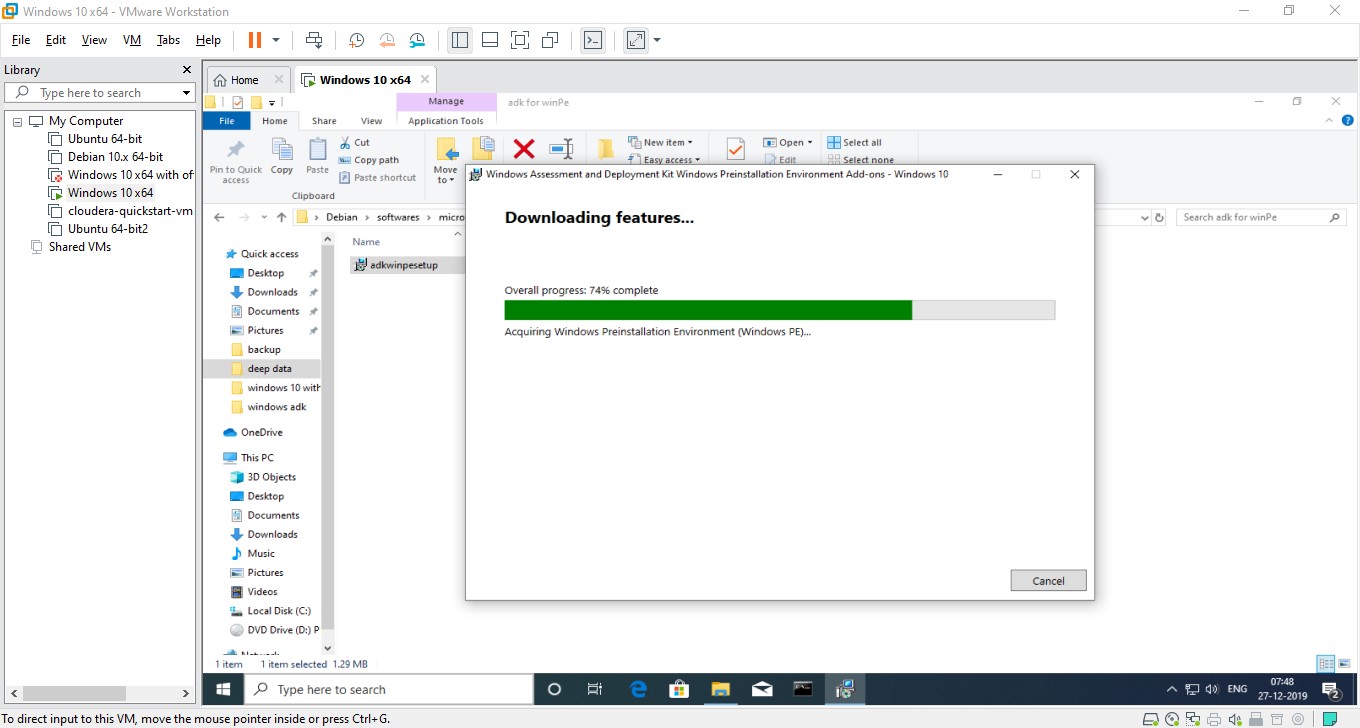
Task: Open the Explorer View ribbon tab
Action: (371, 121)
